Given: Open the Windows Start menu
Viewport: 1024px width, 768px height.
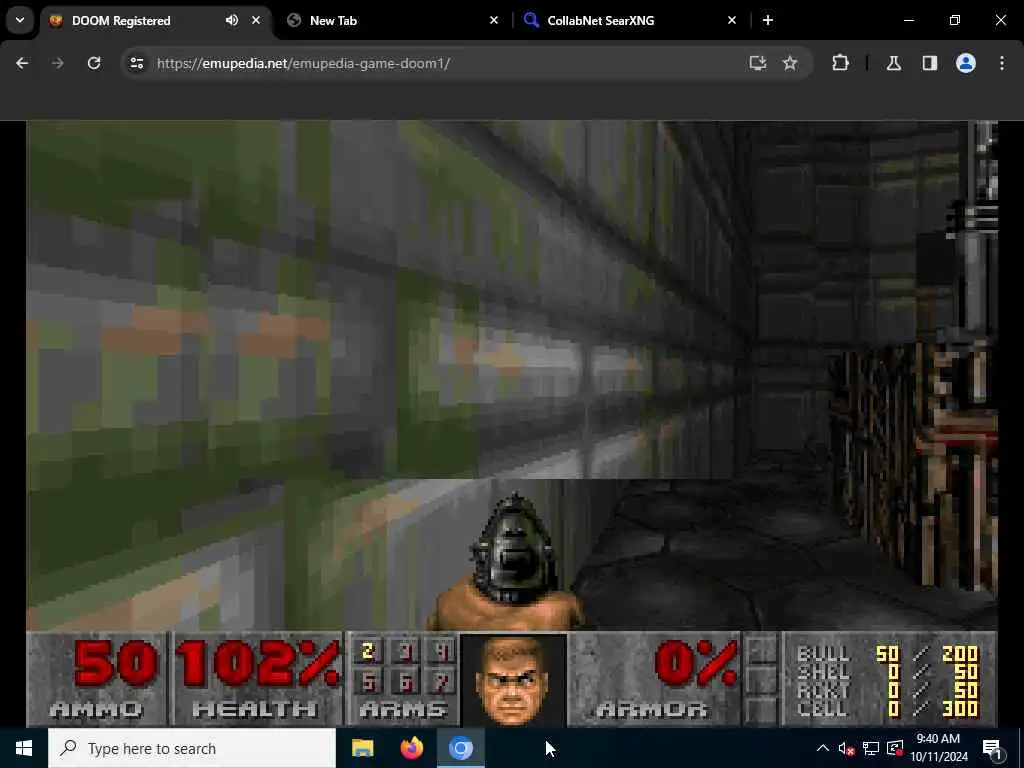Looking at the screenshot, I should (24, 748).
